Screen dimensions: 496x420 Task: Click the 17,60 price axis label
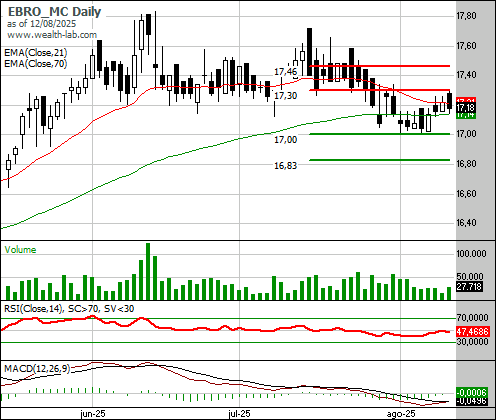[x=466, y=45]
